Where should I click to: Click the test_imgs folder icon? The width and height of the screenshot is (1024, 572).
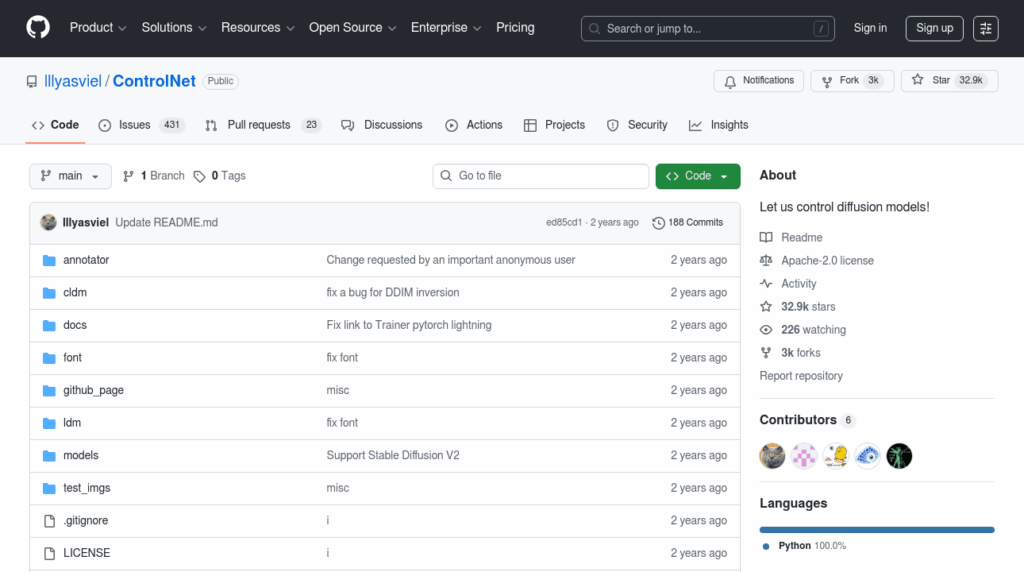(49, 489)
